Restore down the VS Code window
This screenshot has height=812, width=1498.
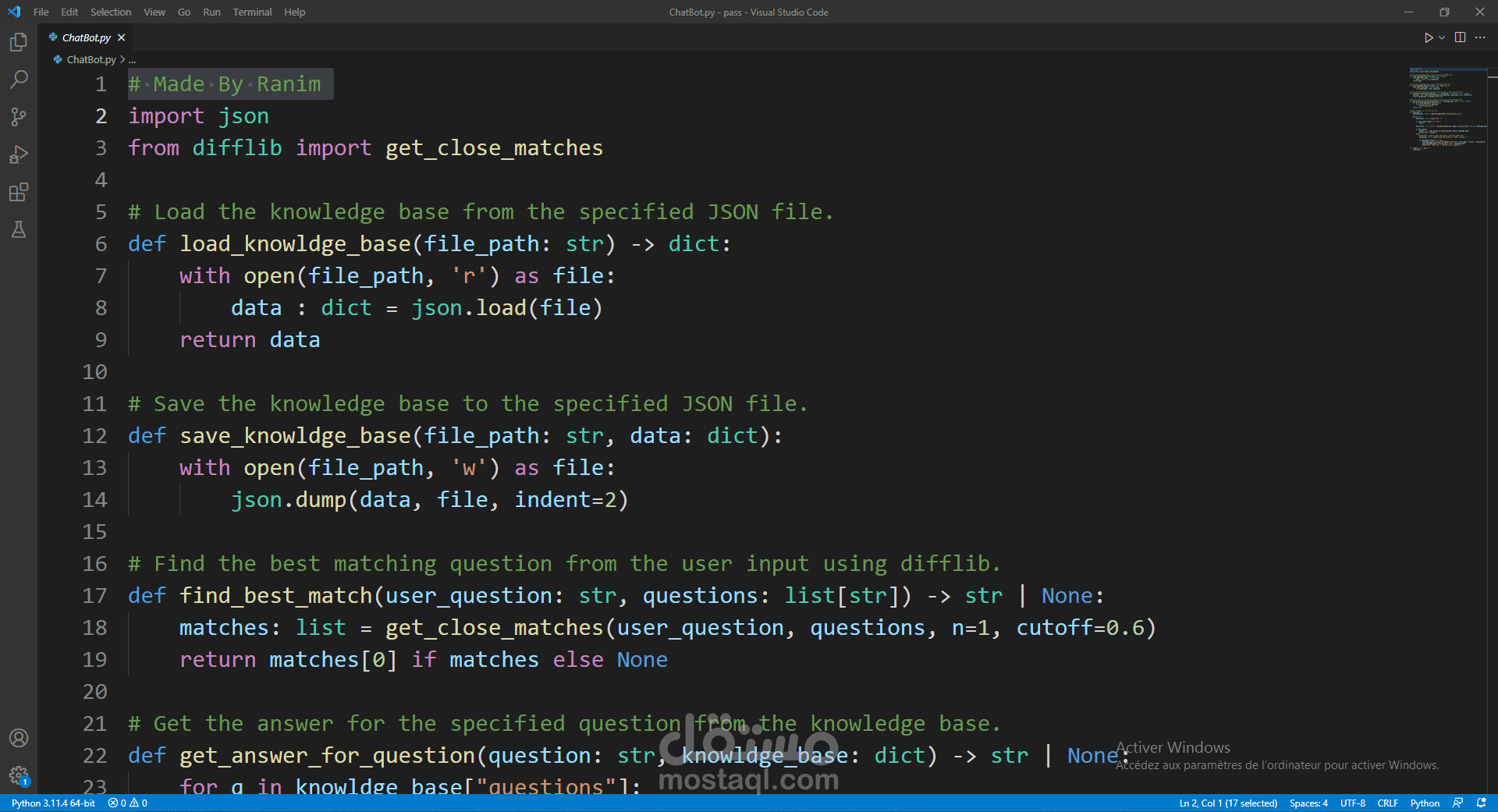tap(1444, 12)
